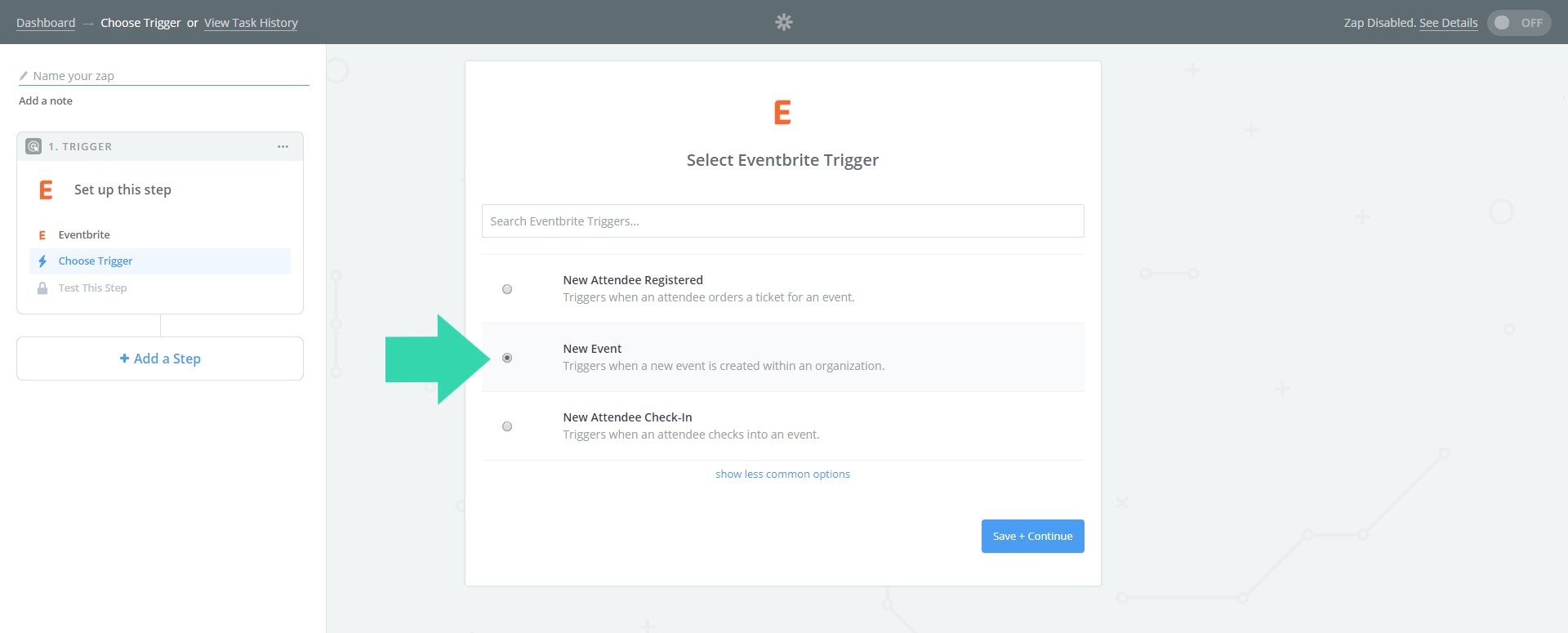1568x633 pixels.
Task: Click the small Eventbrite app icon in sidebar
Action: [42, 235]
